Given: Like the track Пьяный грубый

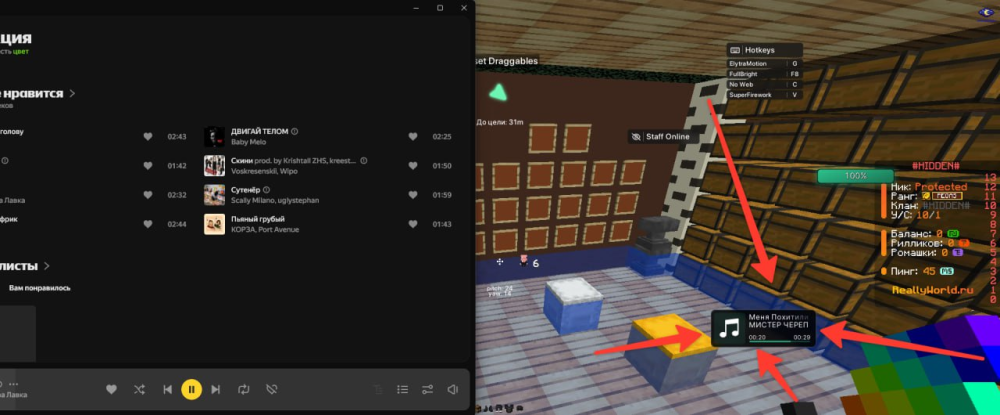Looking at the screenshot, I should coord(413,224).
